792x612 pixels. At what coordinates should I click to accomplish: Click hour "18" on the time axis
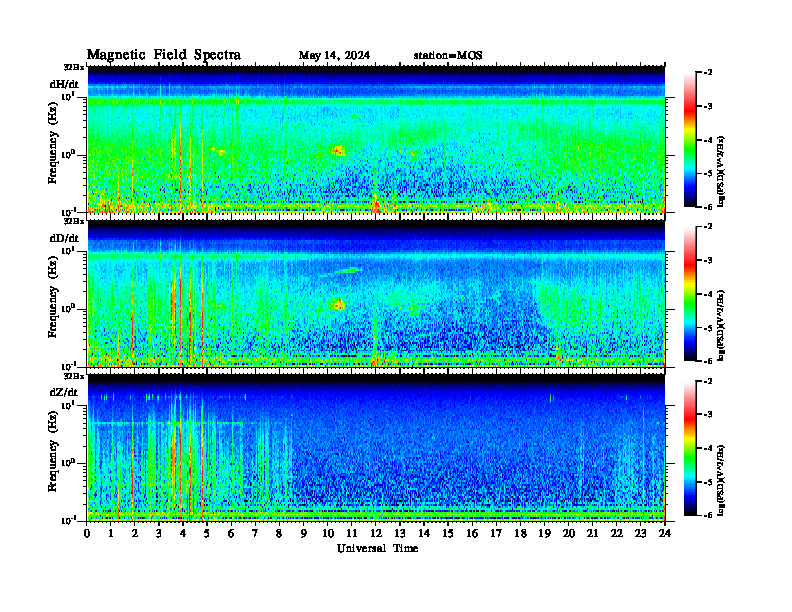(520, 534)
